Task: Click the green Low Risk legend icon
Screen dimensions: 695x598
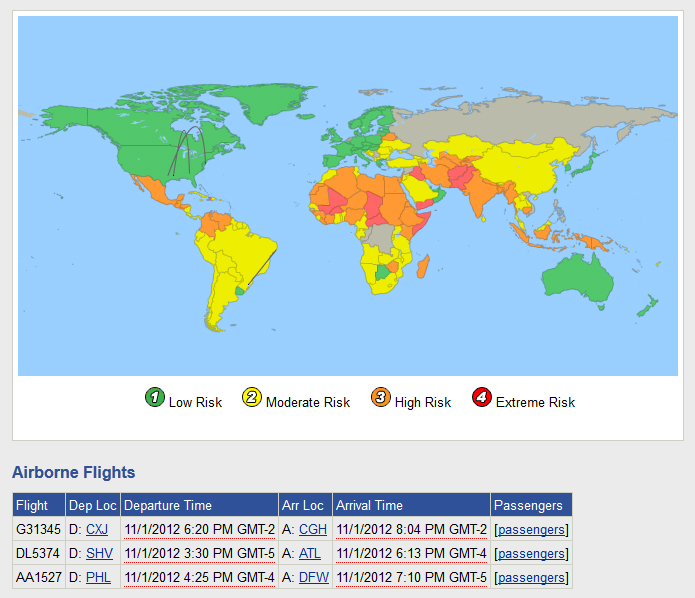Action: click(x=154, y=398)
